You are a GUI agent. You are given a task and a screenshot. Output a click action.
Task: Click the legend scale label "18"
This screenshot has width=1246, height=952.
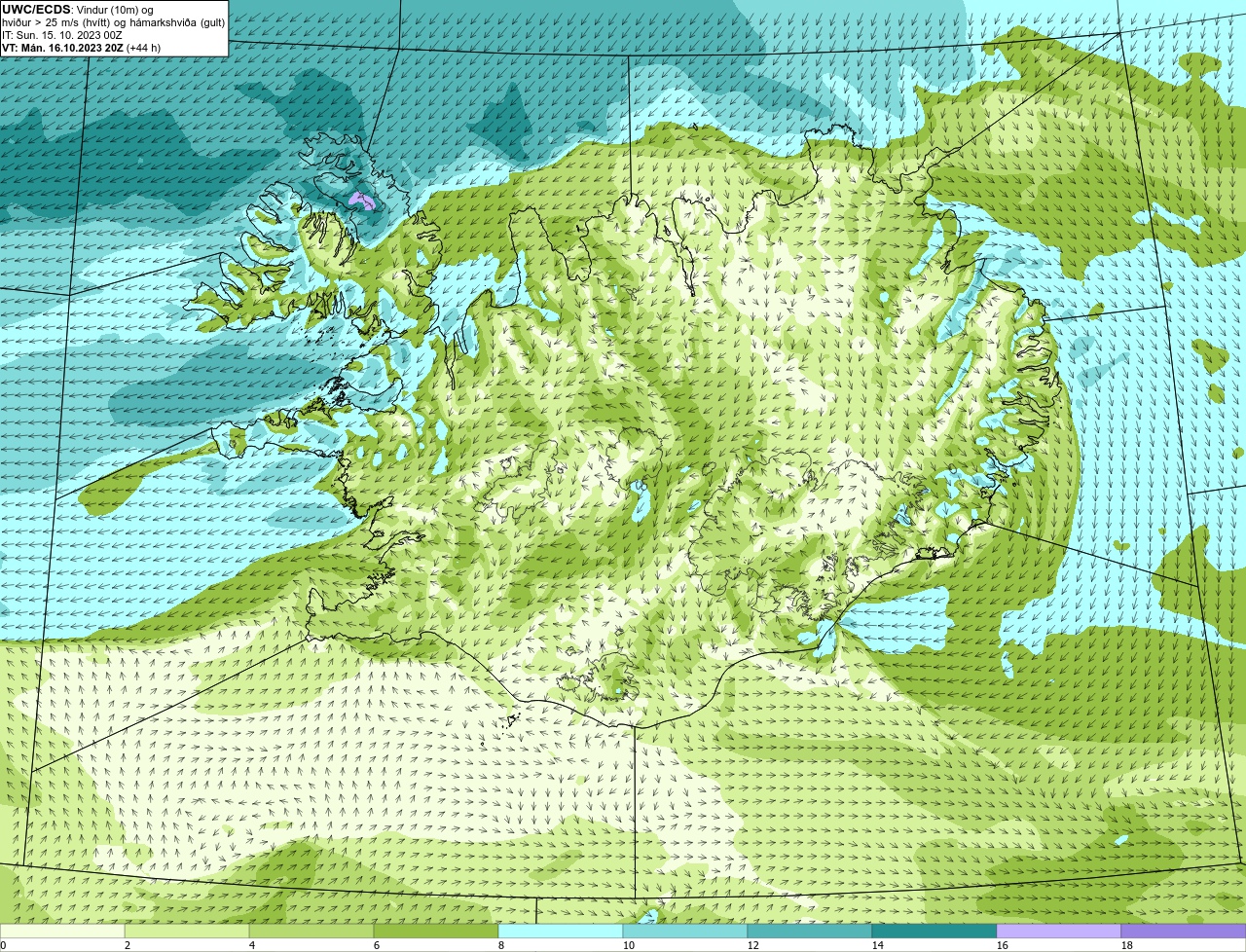click(x=1127, y=945)
